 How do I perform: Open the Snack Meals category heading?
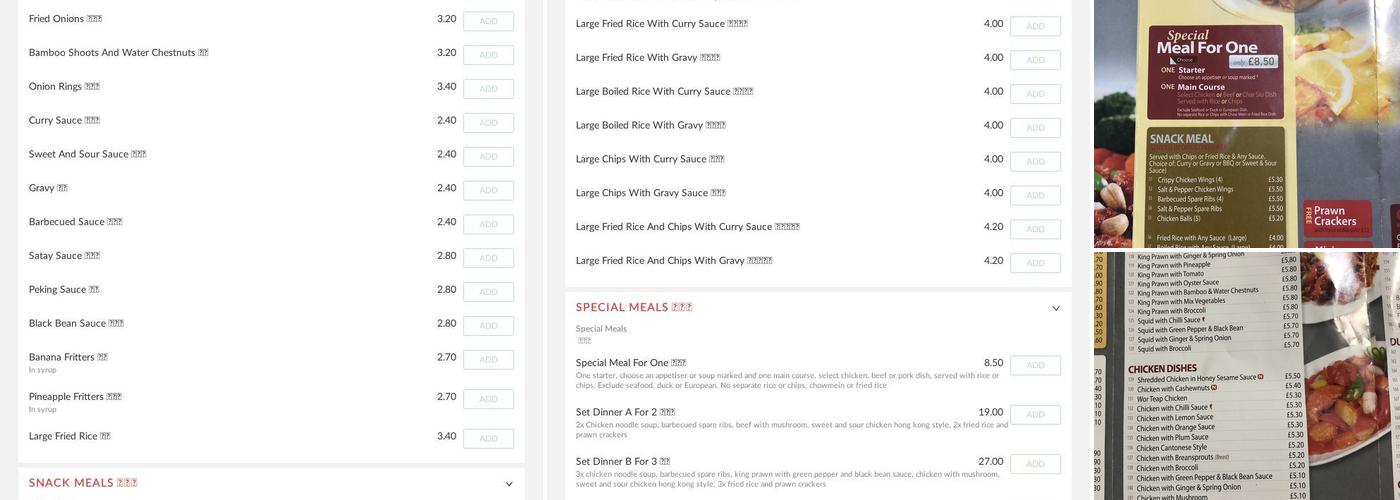(83, 483)
